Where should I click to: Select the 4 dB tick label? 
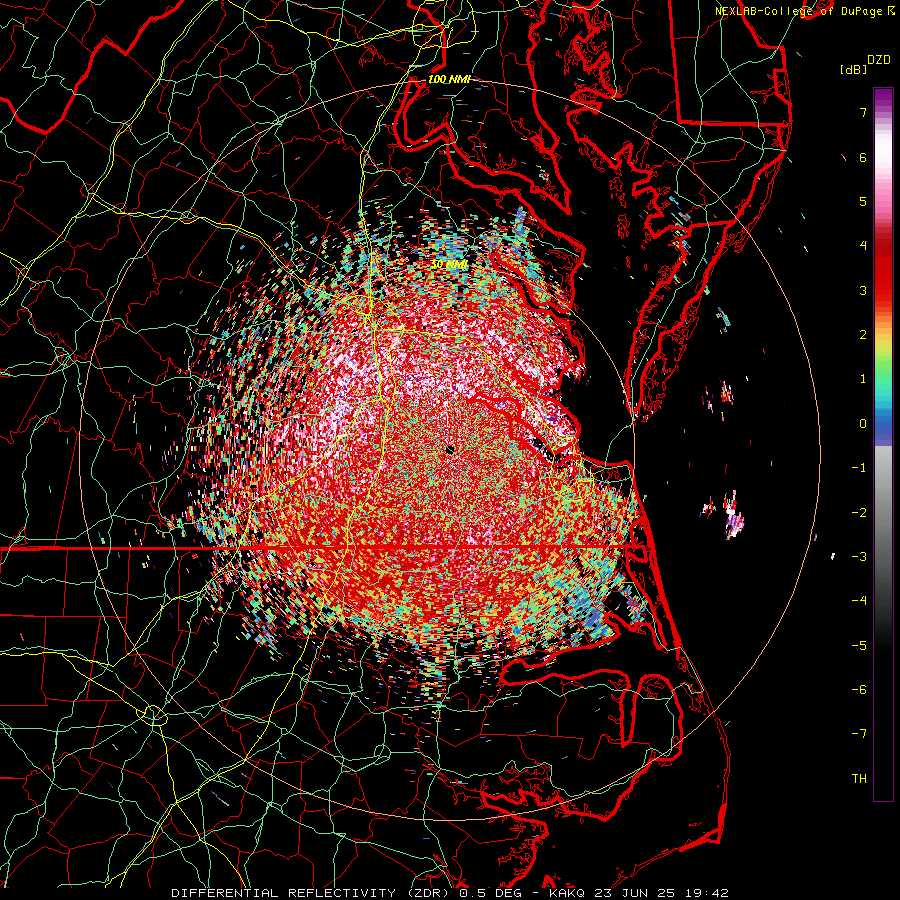coord(863,246)
